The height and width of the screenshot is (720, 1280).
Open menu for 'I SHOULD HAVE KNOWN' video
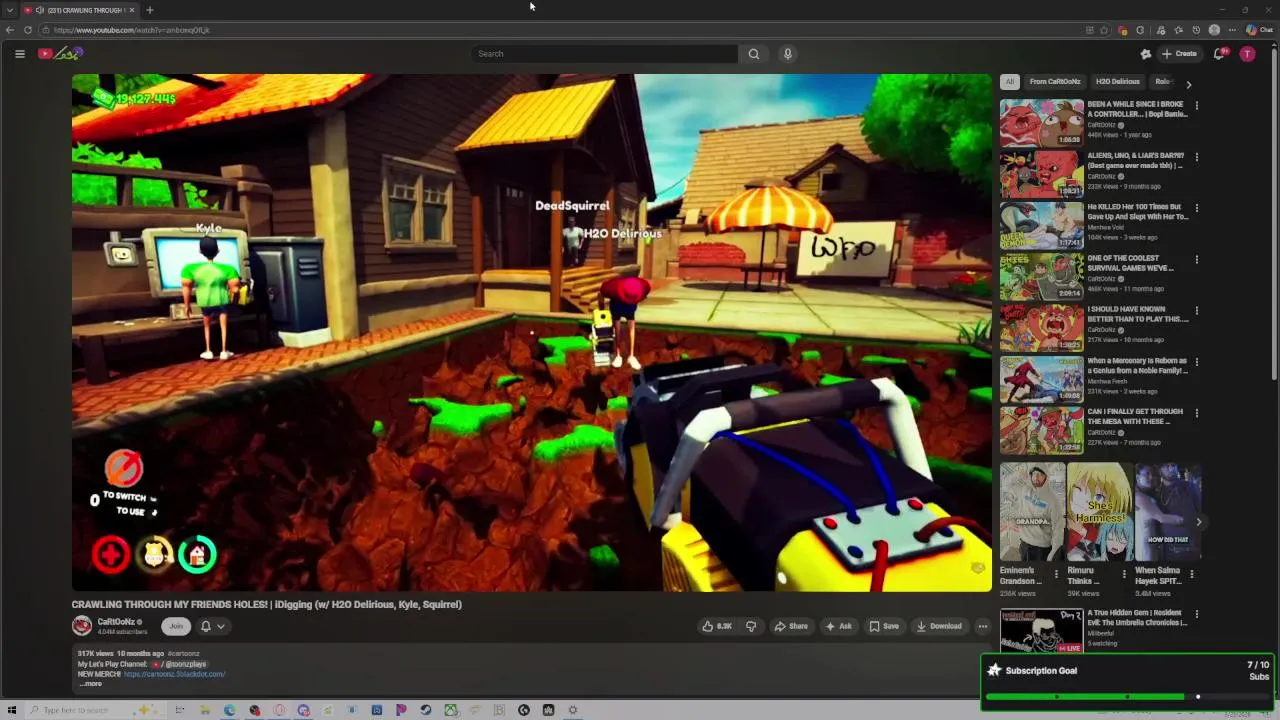(1197, 310)
